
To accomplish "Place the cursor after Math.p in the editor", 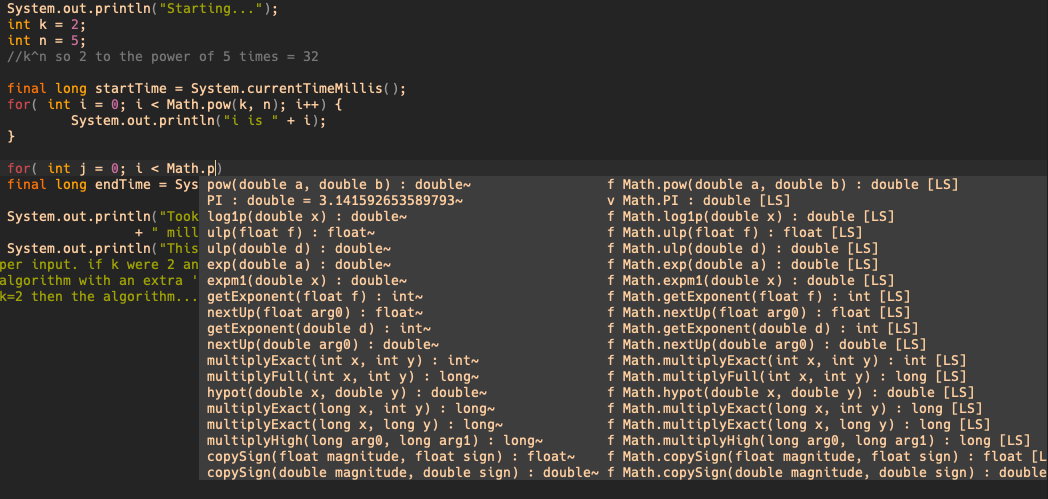I will 222,168.
